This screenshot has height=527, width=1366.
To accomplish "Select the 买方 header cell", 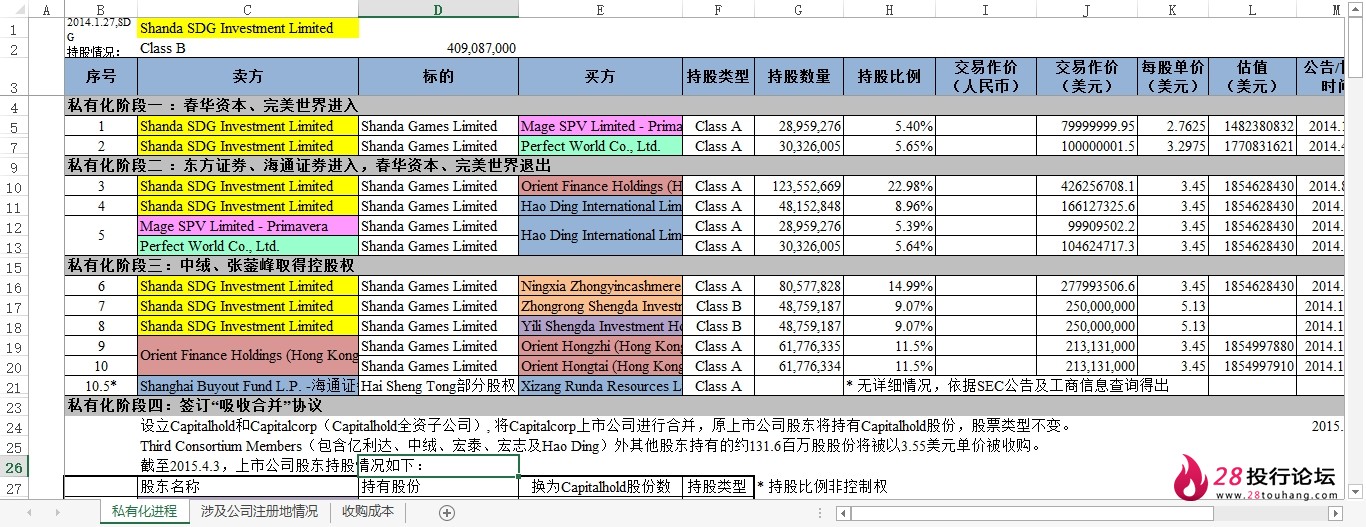I will tap(600, 77).
